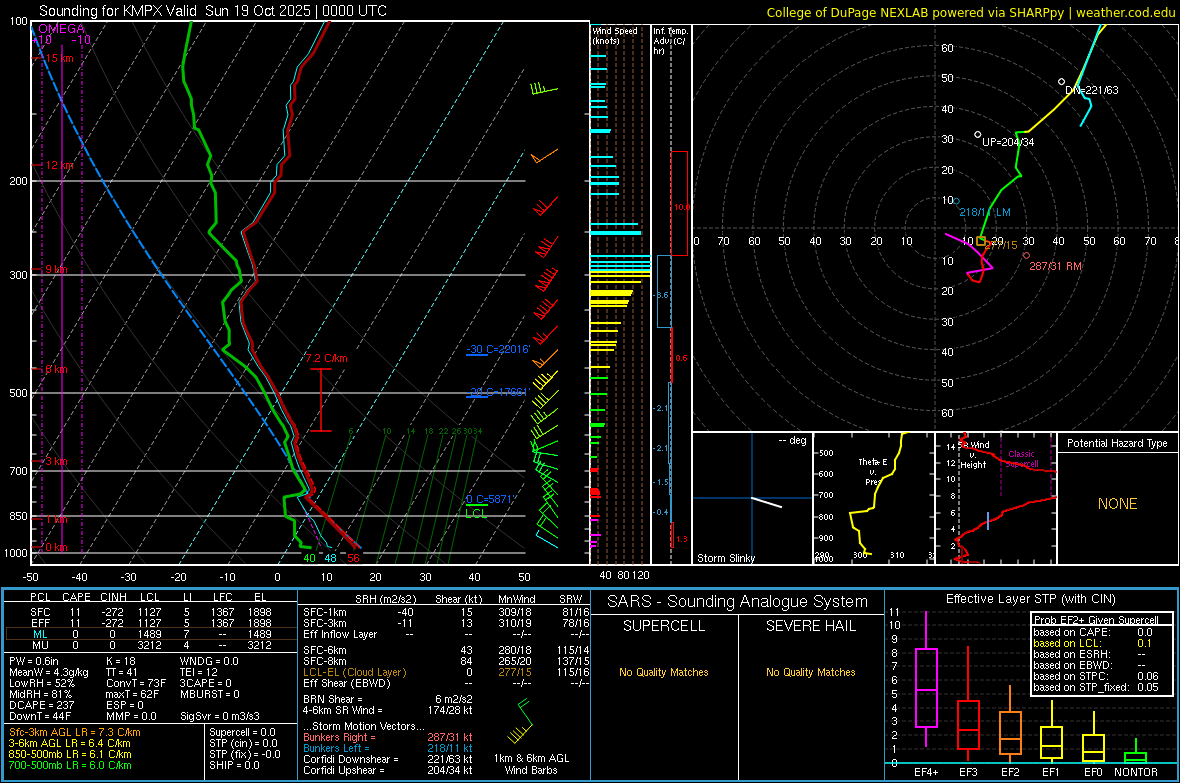Click the DN=221/63 hodograph label
Screen dimensions: 1180x783
[x=1091, y=90]
